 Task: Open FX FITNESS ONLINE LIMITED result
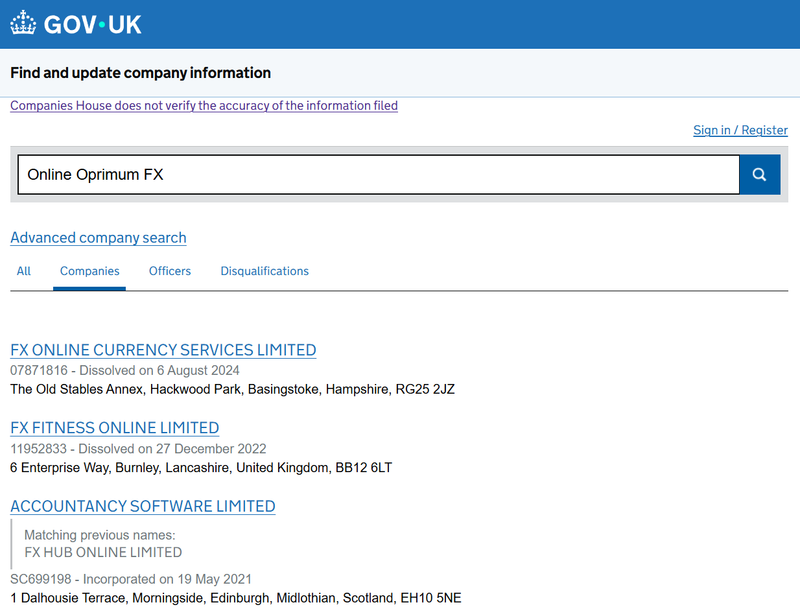pos(115,428)
